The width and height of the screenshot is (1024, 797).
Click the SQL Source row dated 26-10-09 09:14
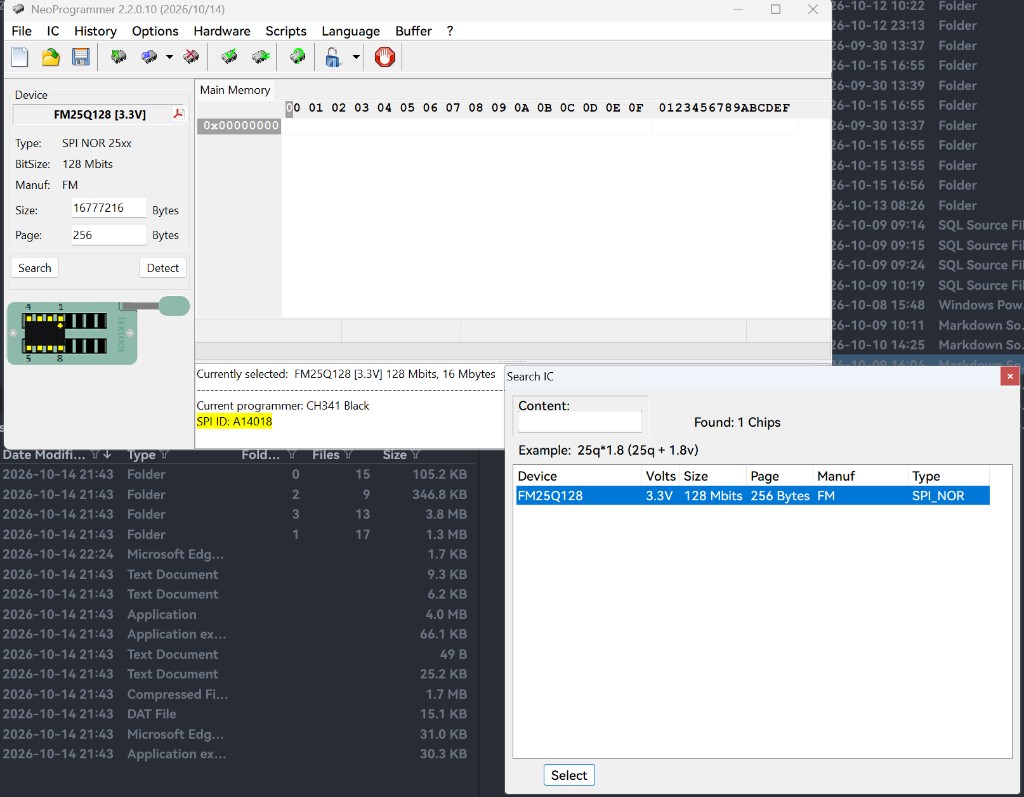click(927, 225)
